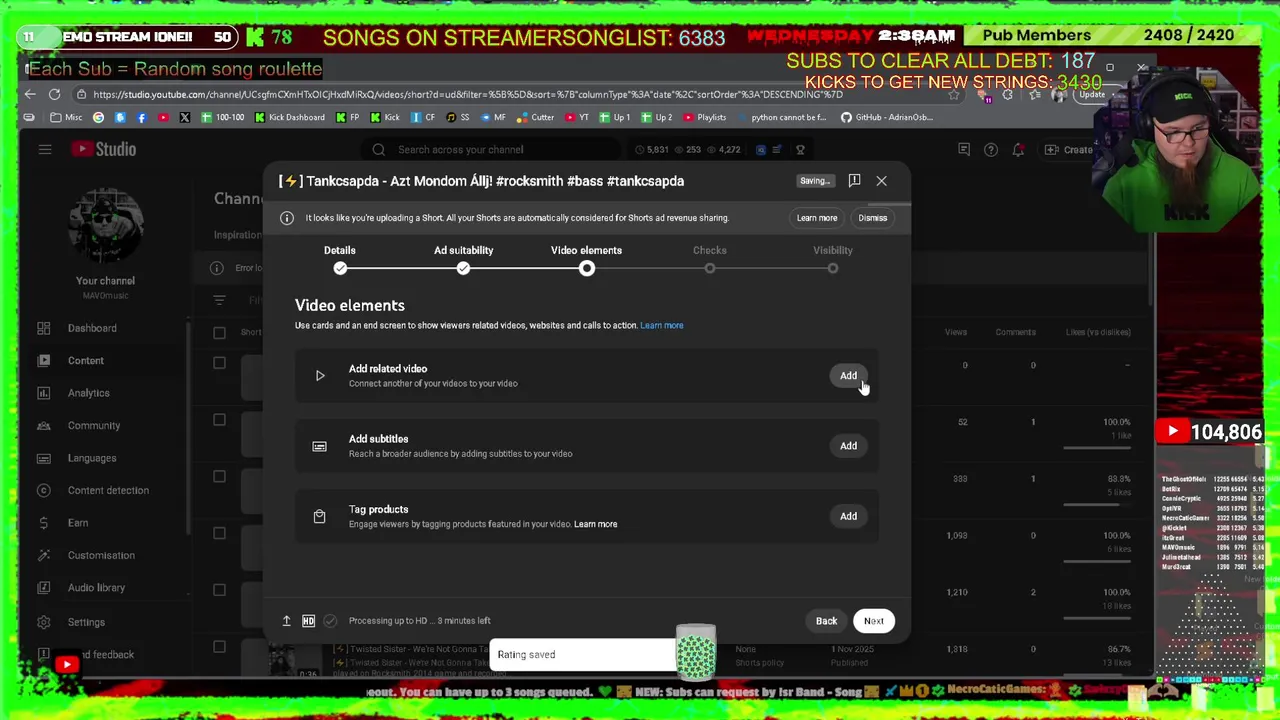Proceed with the Next button
Image resolution: width=1280 pixels, height=720 pixels.
(x=874, y=621)
